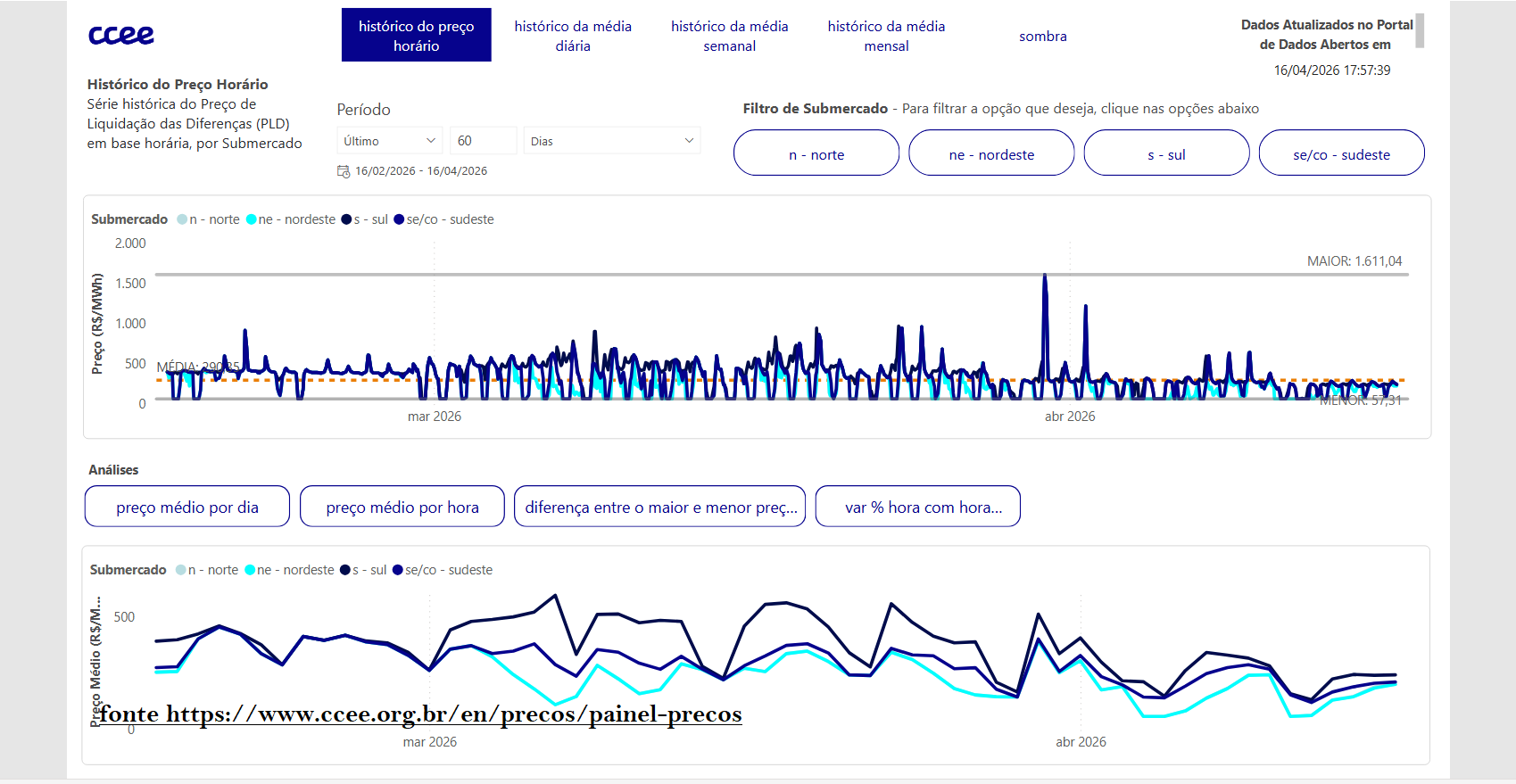Toggle the ne - nordeste submarket filter
The height and width of the screenshot is (784, 1516).
point(990,153)
